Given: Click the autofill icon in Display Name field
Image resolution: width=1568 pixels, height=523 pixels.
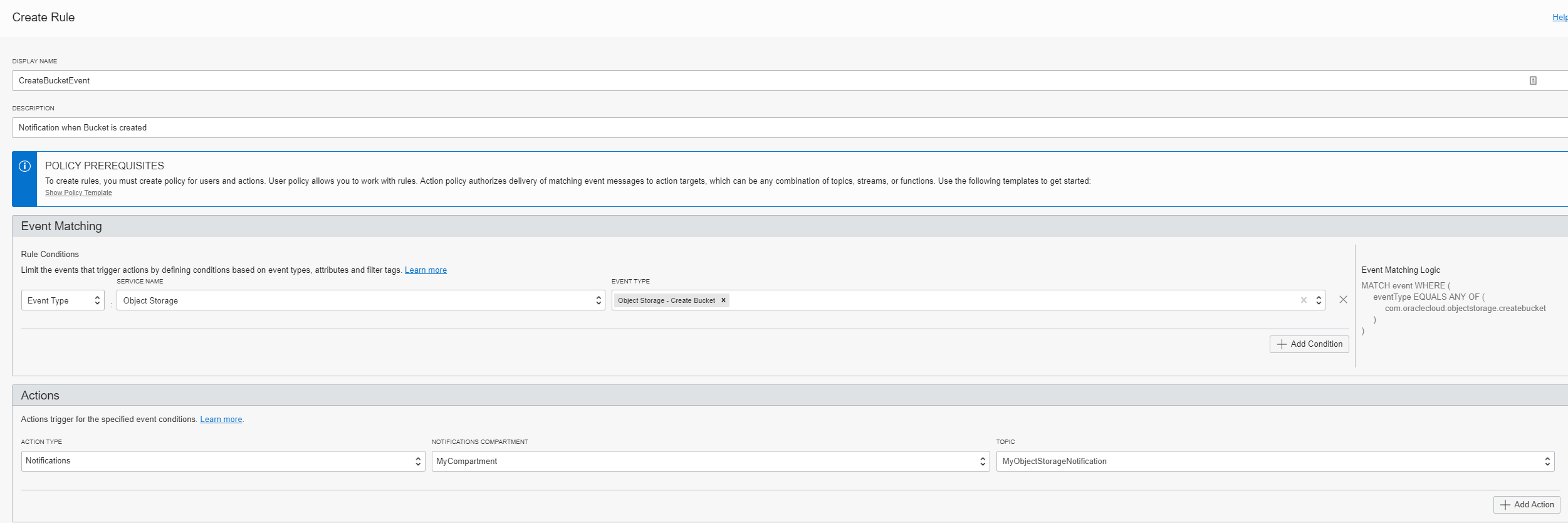Looking at the screenshot, I should click(x=1533, y=80).
